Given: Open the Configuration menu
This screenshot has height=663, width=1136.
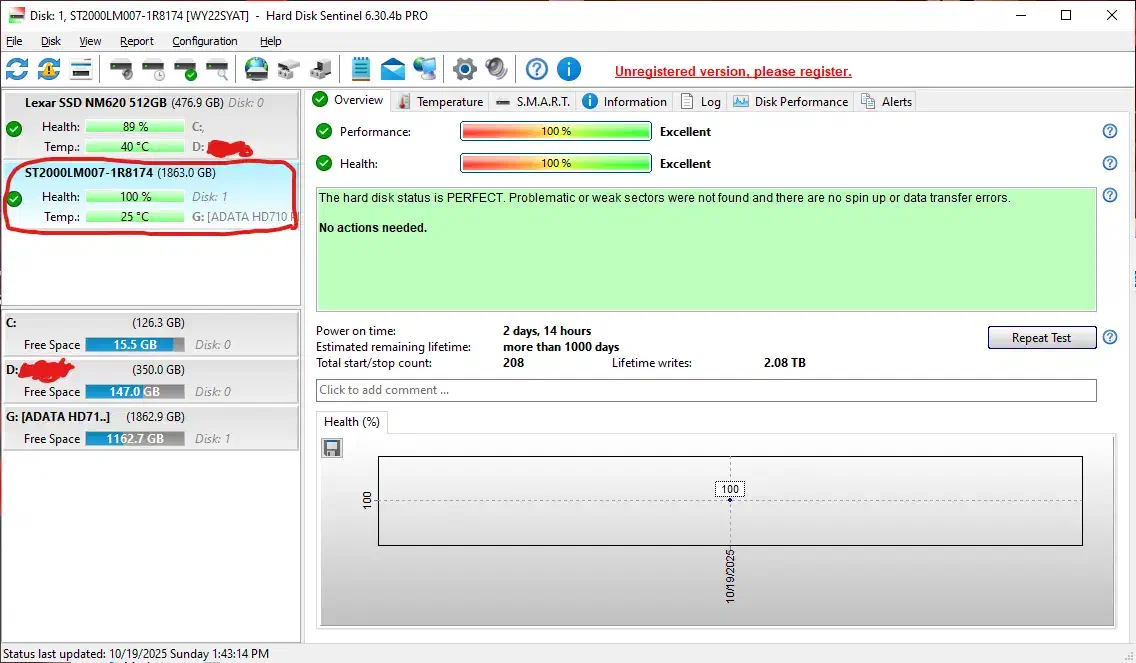Looking at the screenshot, I should 204,41.
